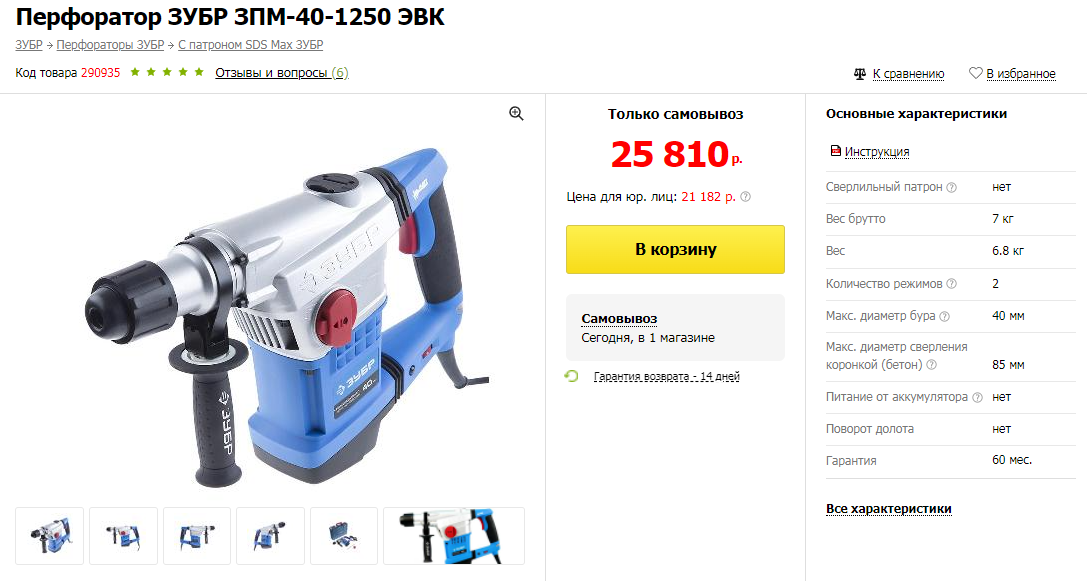This screenshot has height=581, width=1087.
Task: Click the scales comparison icon
Action: (x=860, y=73)
